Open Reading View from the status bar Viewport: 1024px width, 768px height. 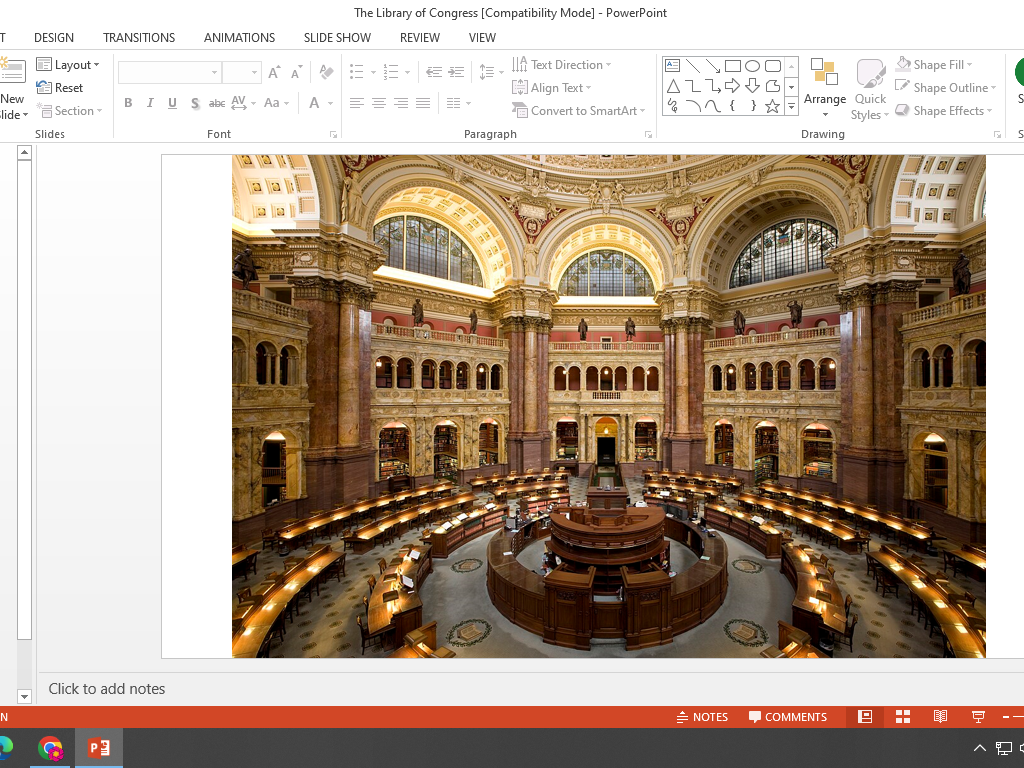coord(940,717)
